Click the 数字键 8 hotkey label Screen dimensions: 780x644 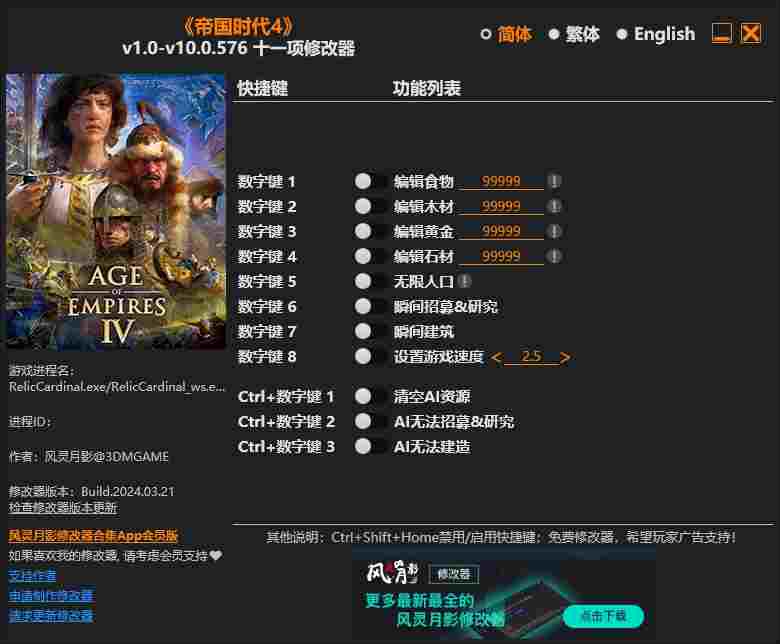267,357
